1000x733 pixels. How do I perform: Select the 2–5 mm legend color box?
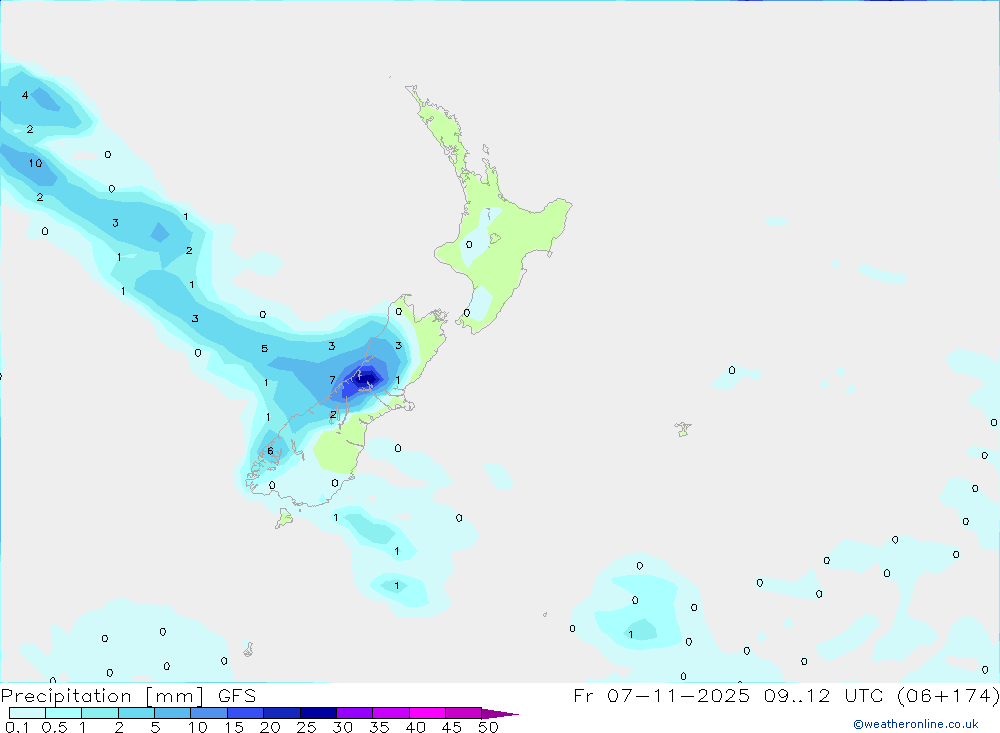(136, 713)
